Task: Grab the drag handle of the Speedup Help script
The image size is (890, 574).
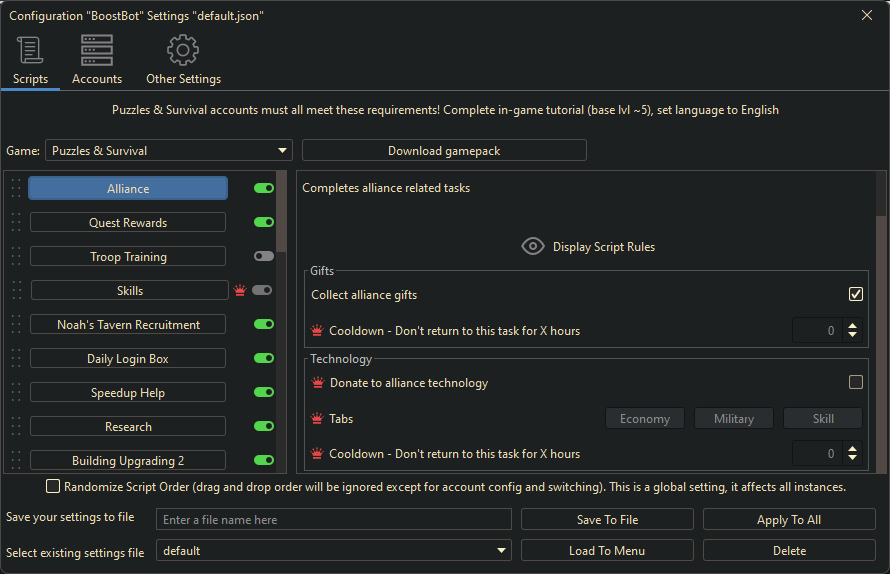Action: [16, 392]
